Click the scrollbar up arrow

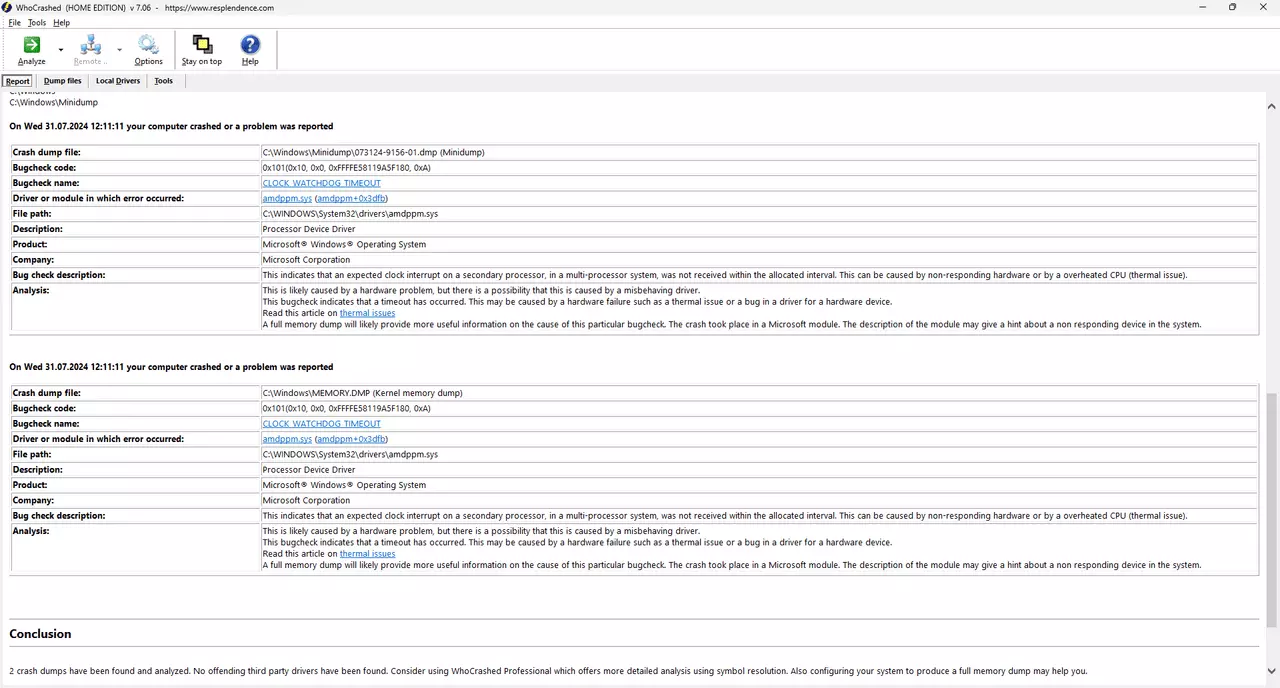click(1272, 106)
